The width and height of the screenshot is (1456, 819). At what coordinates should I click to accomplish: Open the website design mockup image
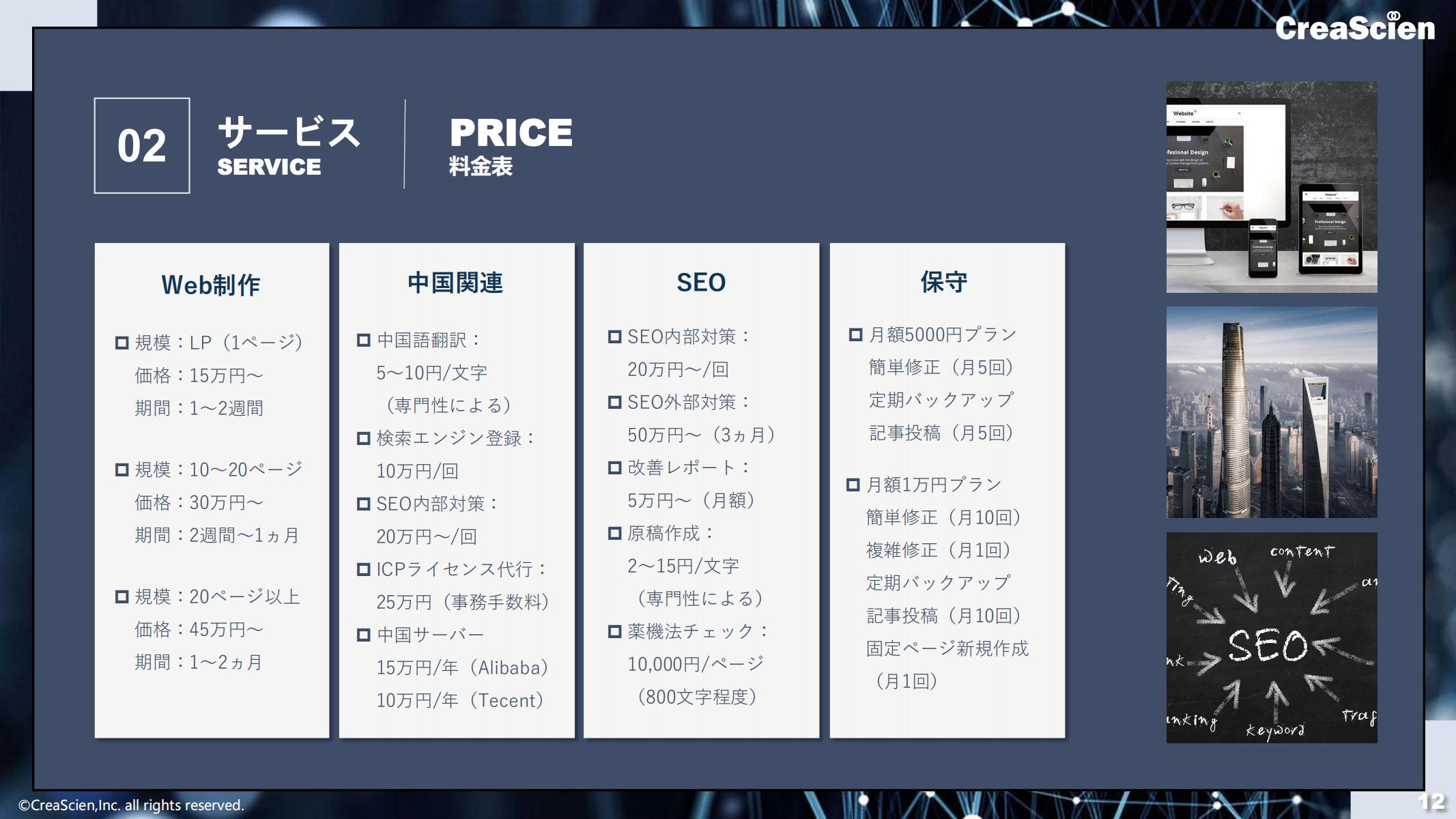[x=1271, y=187]
